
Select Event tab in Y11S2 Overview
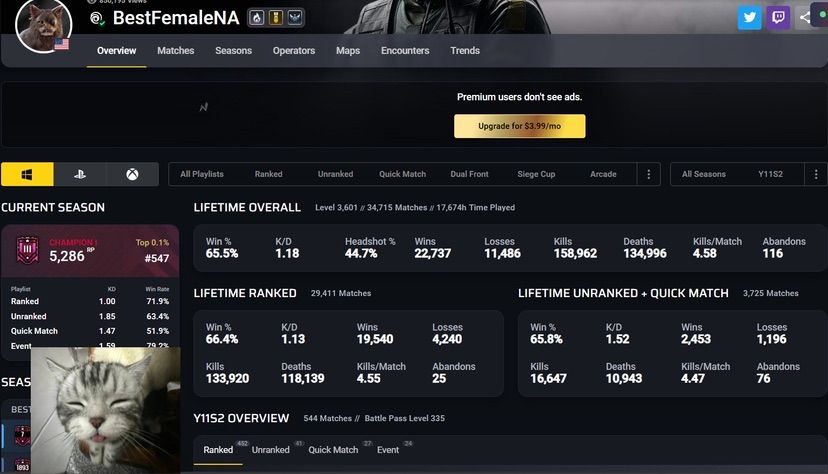(x=388, y=450)
